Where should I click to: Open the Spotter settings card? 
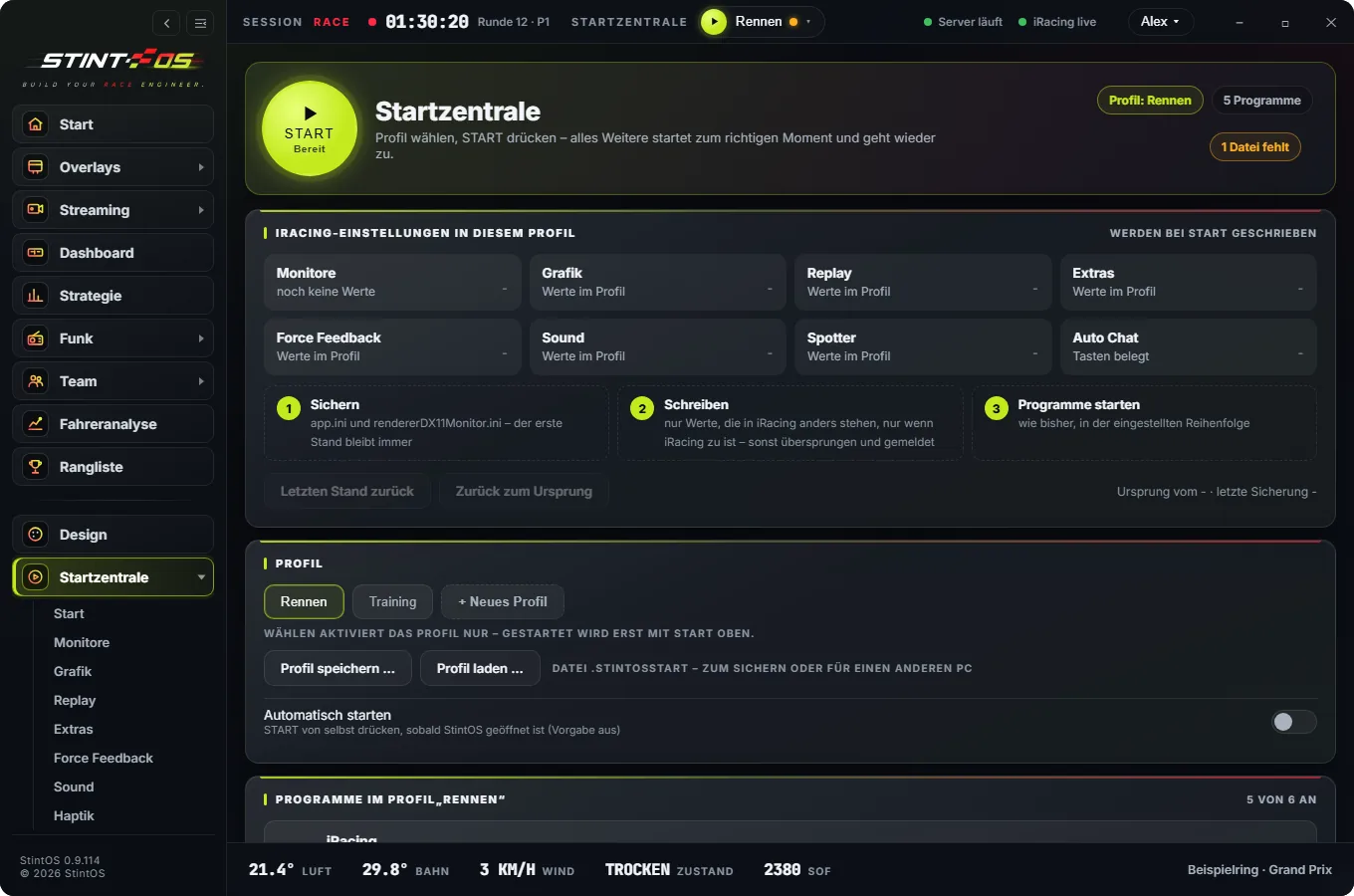923,346
